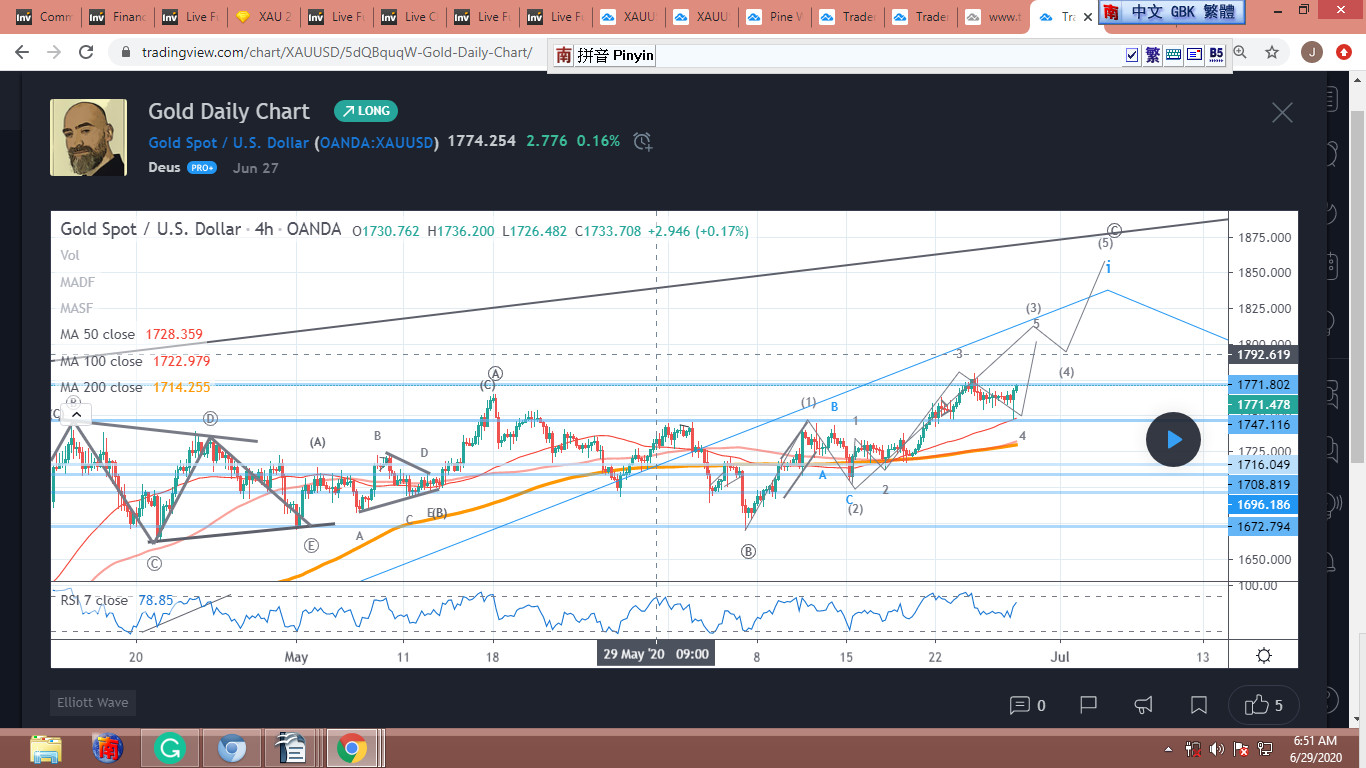The width and height of the screenshot is (1366, 768).
Task: Toggle the traditional Chinese 繁 button
Action: point(1152,55)
